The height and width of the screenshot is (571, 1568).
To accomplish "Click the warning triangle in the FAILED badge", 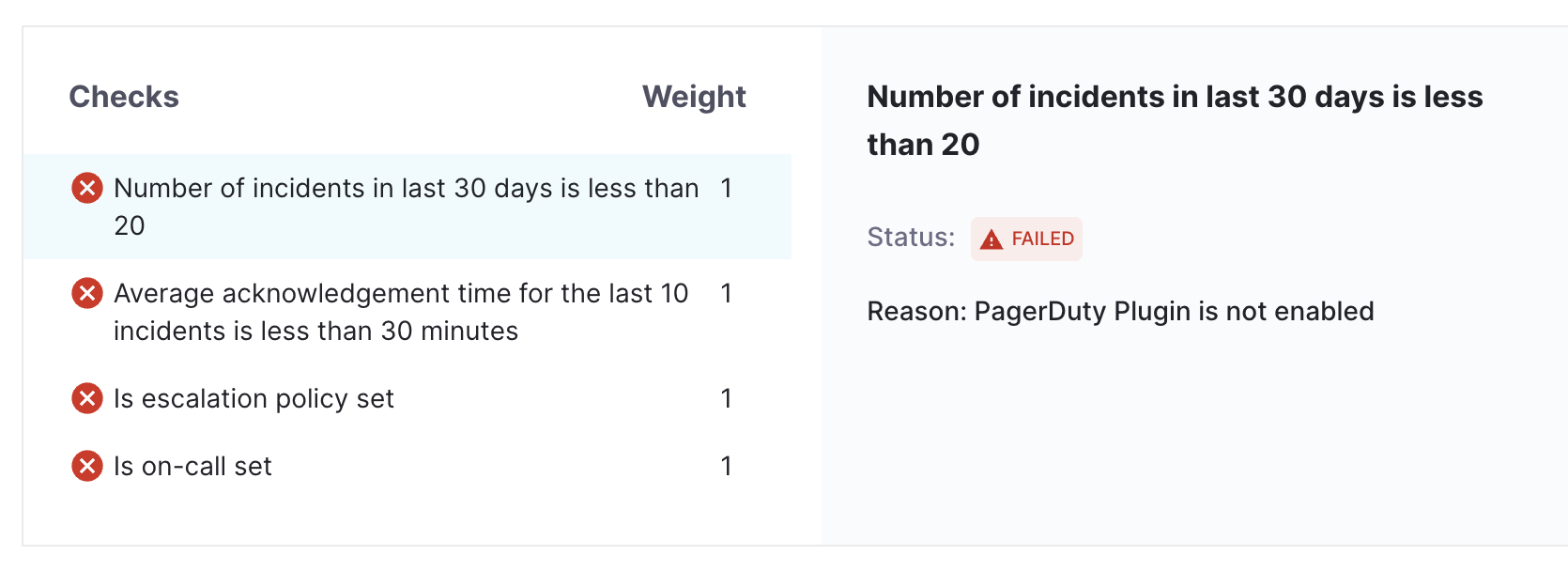I will point(991,240).
